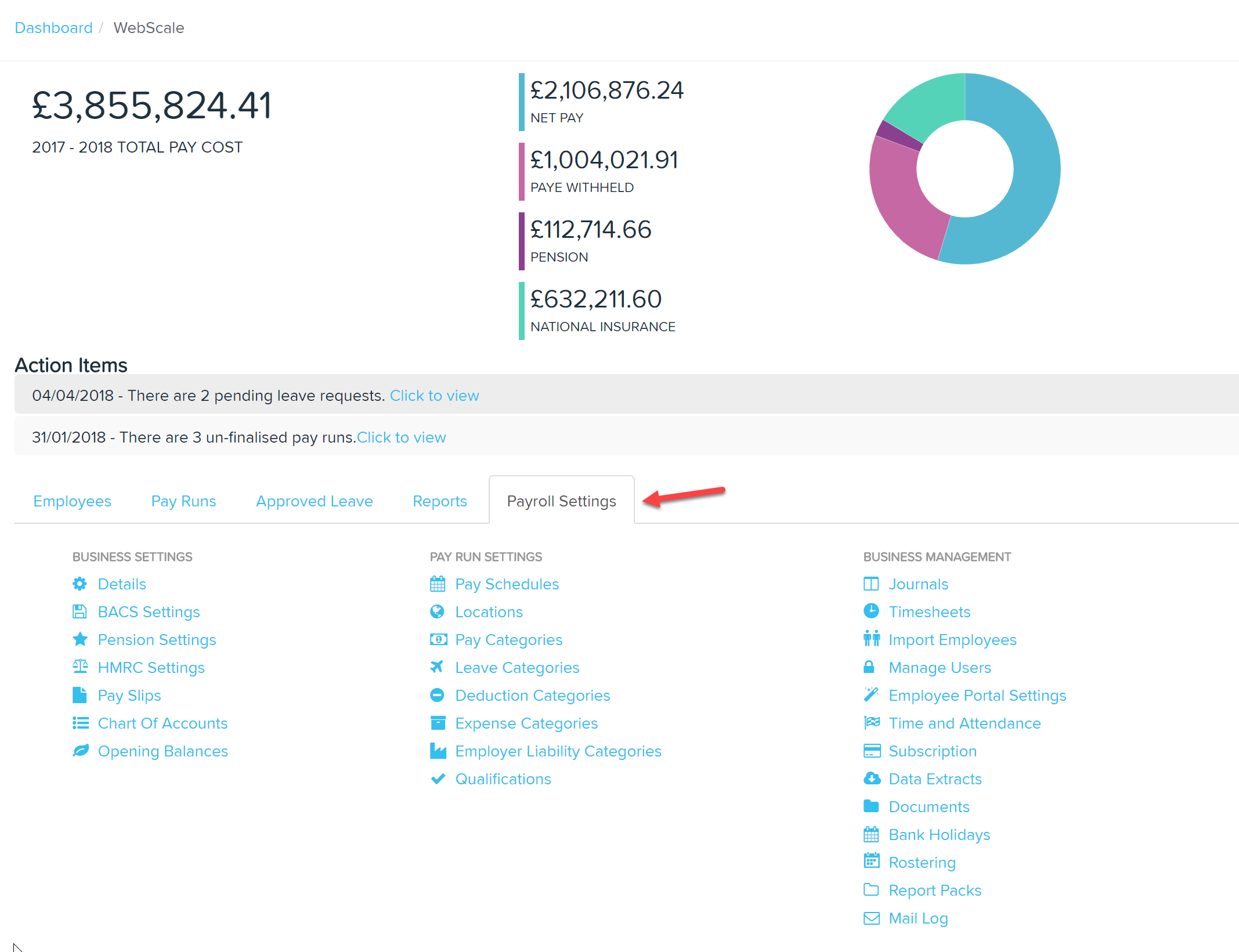Click the Pension Settings star icon

point(80,639)
